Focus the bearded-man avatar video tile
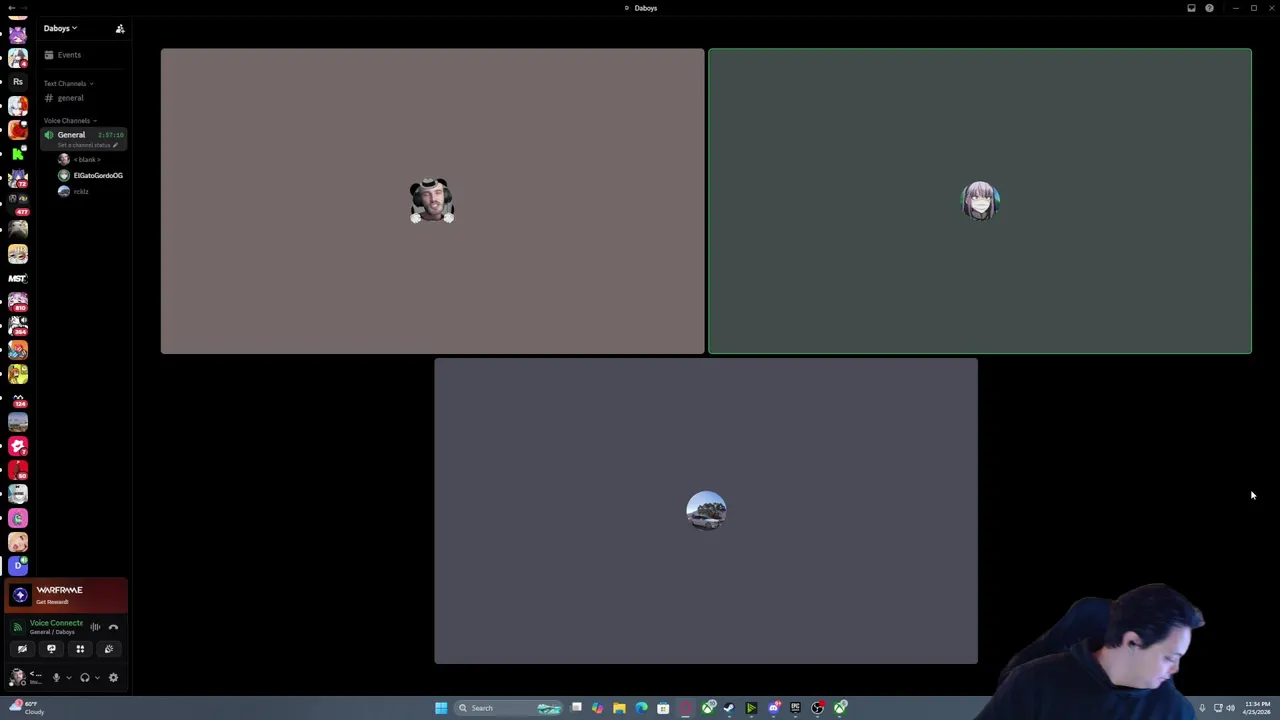This screenshot has width=1280, height=720. 432,201
